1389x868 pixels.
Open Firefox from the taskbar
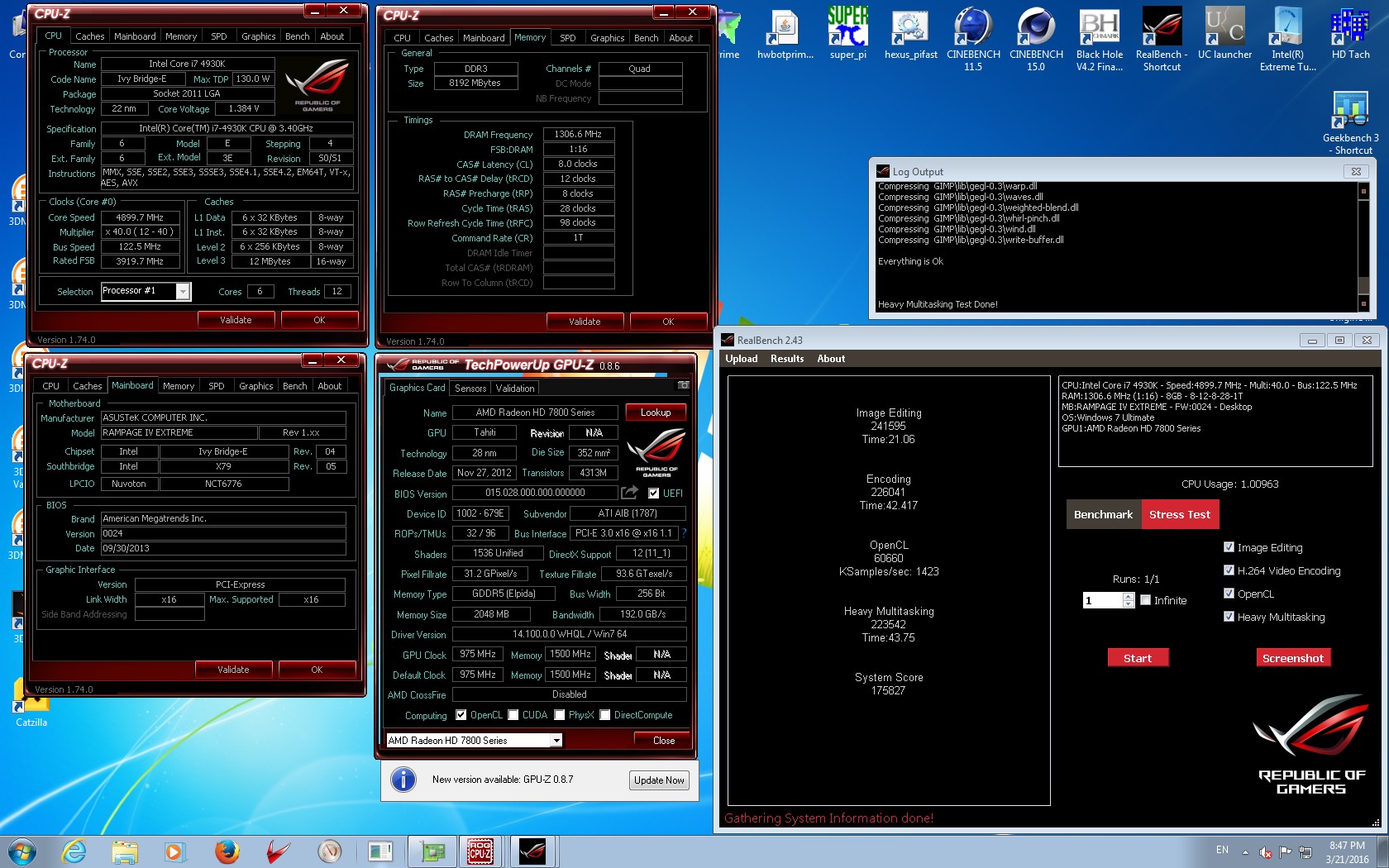pos(227,851)
